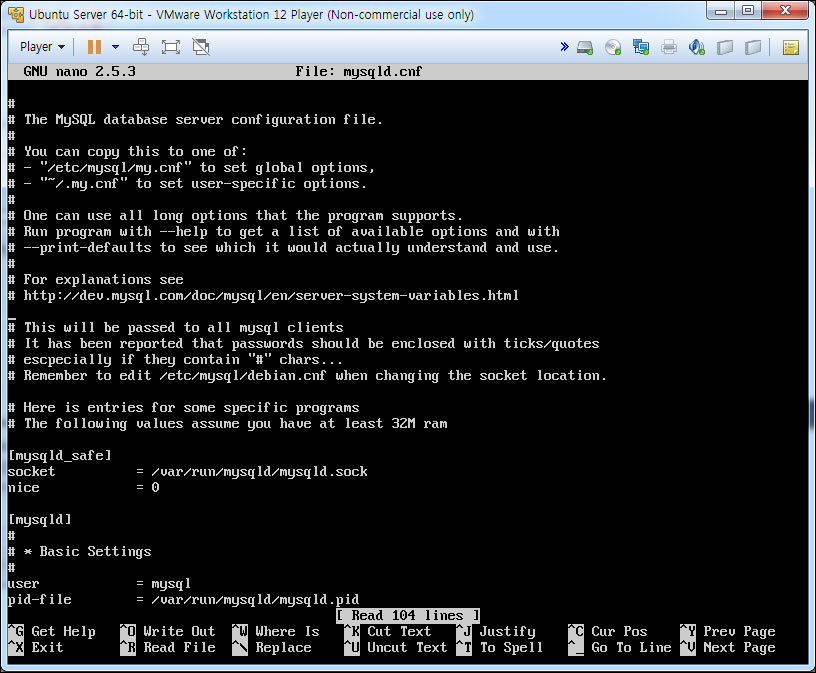The width and height of the screenshot is (816, 673).
Task: Enter full screen mode
Action: pos(171,47)
